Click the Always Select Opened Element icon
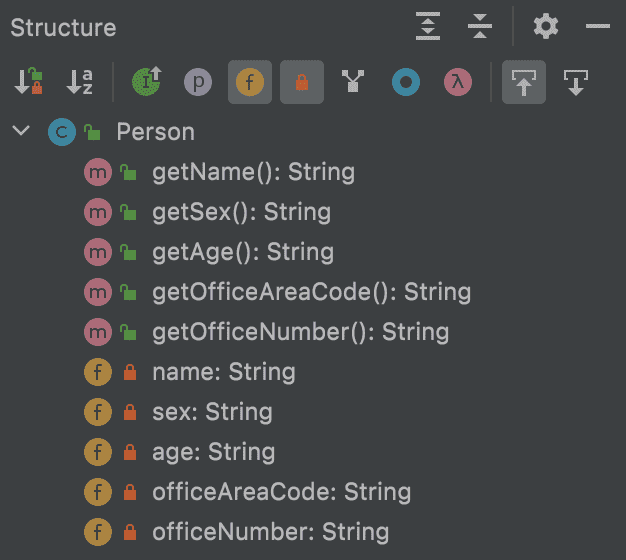The width and height of the screenshot is (626, 560). pyautogui.click(x=576, y=83)
